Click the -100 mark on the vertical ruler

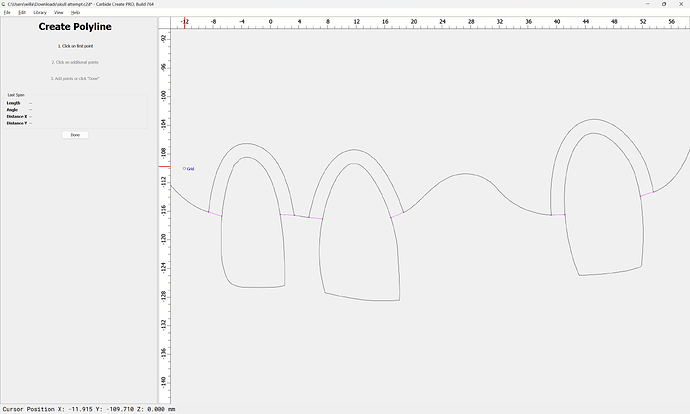click(x=164, y=95)
